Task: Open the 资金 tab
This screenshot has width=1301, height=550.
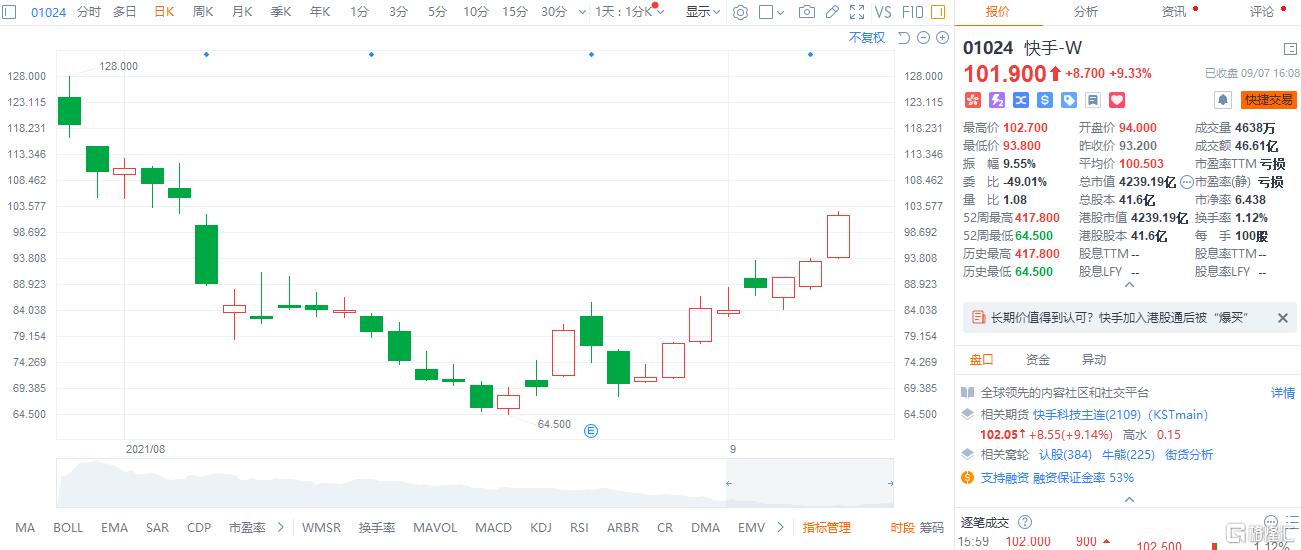Action: [x=1038, y=360]
